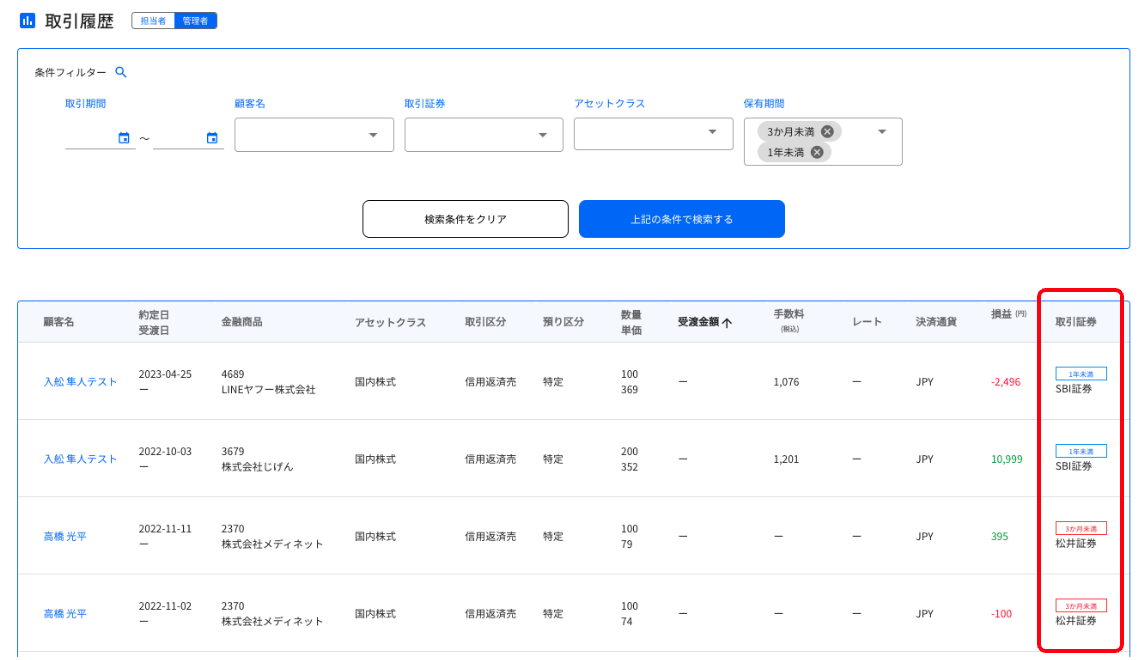Click the 1年未満 badge in 2023-04-25 row
This screenshot has width=1139, height=660.
(1081, 374)
